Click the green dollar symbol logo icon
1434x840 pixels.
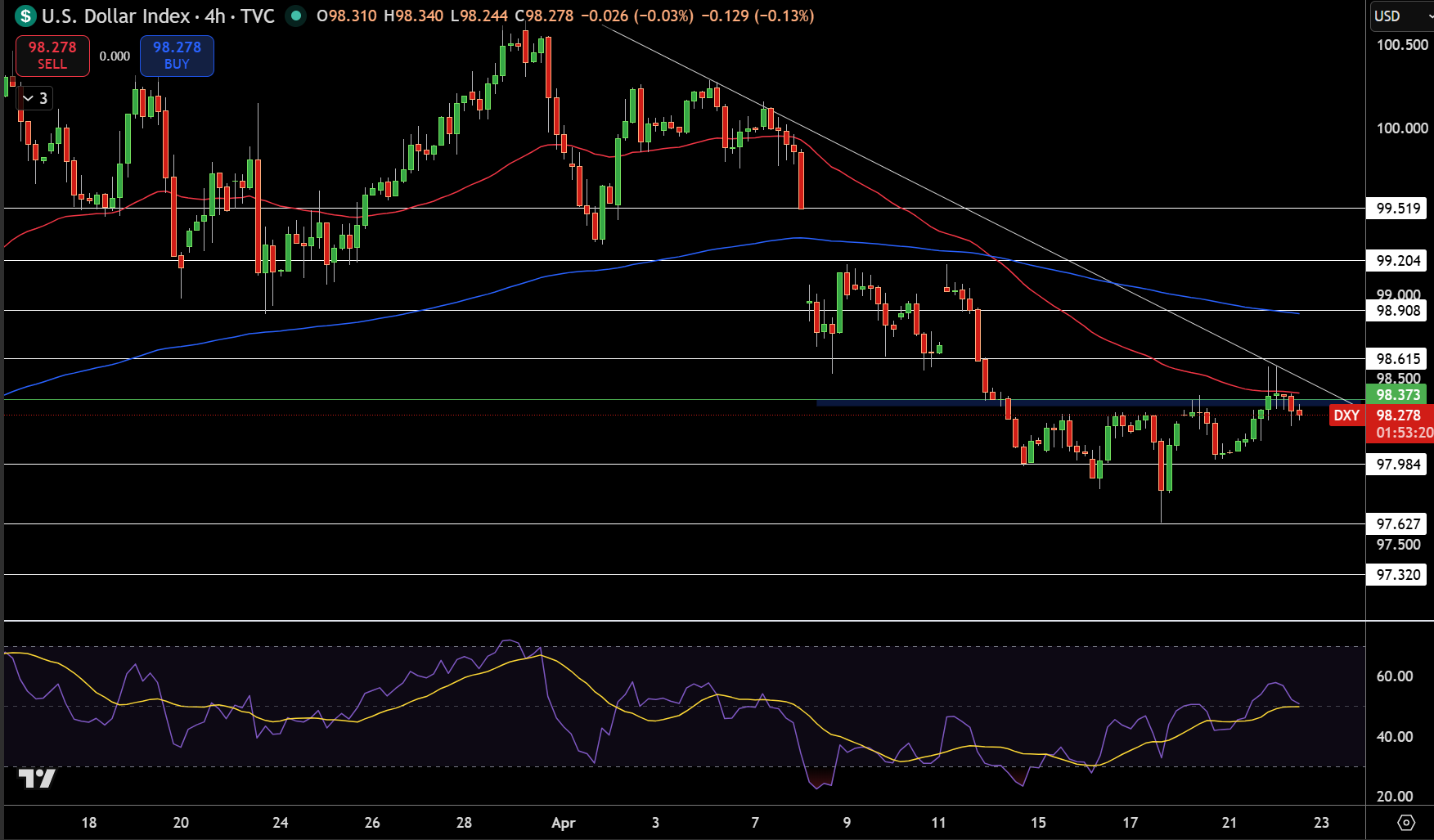(x=26, y=16)
